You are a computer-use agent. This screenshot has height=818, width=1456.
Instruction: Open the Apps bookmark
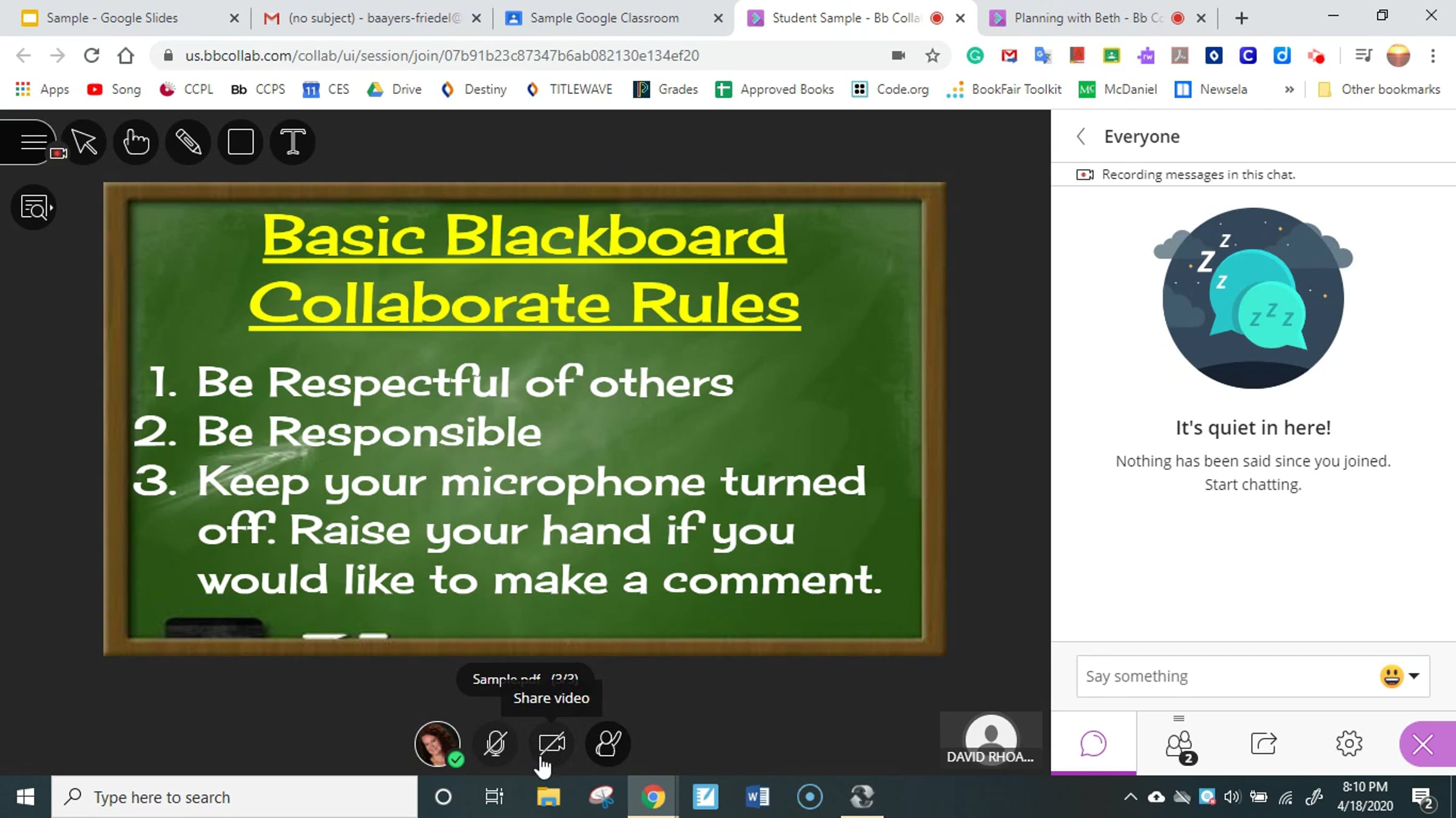click(x=42, y=90)
